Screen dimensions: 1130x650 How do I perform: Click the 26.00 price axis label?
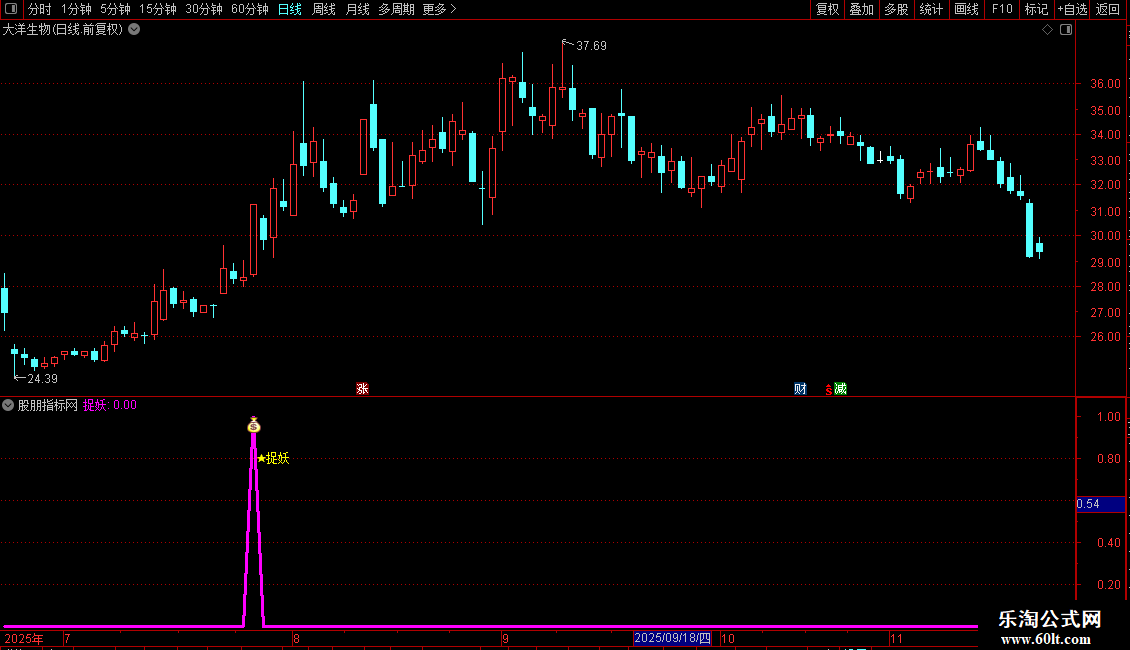point(1105,337)
